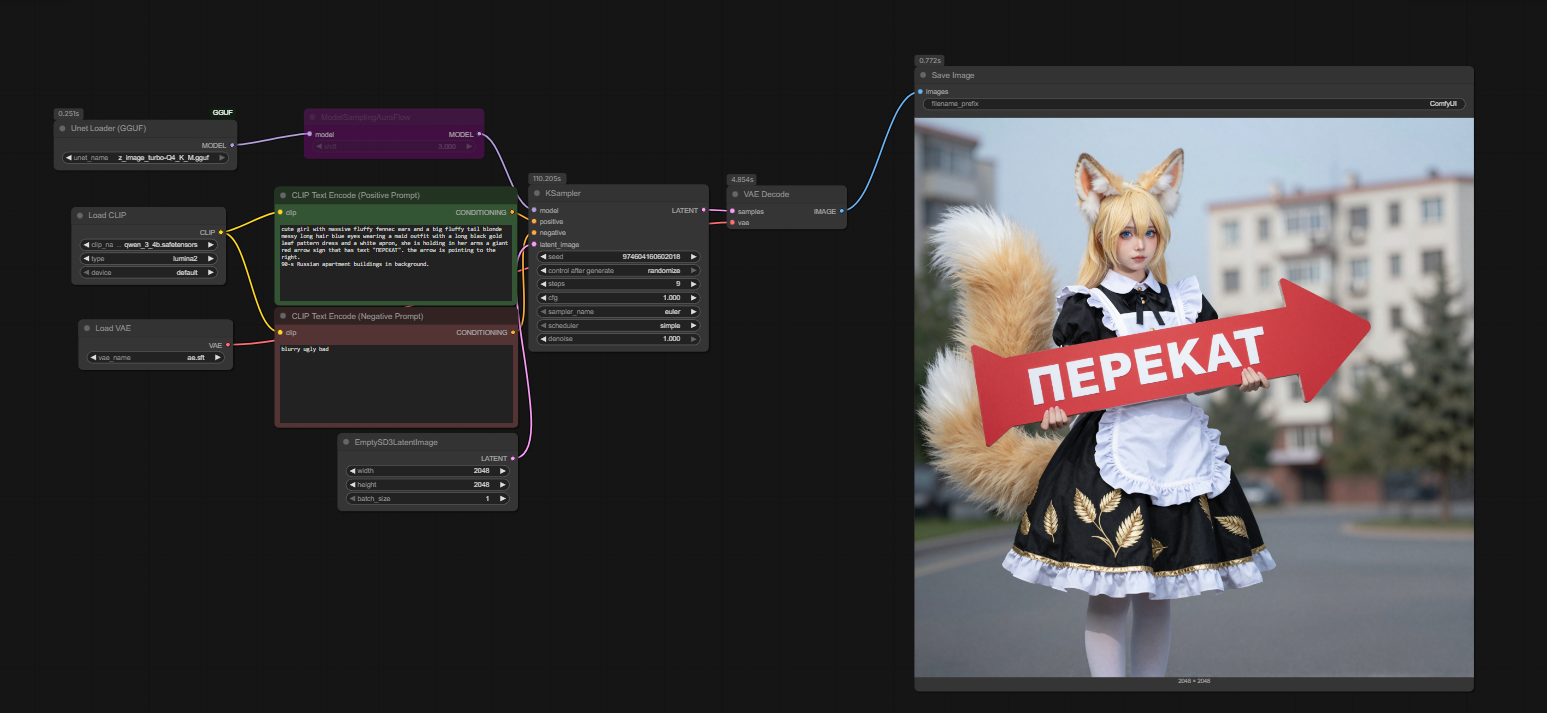The image size is (1547, 713).
Task: Click CONDITIONING output socket on Negative Prompt node
Action: [x=513, y=332]
